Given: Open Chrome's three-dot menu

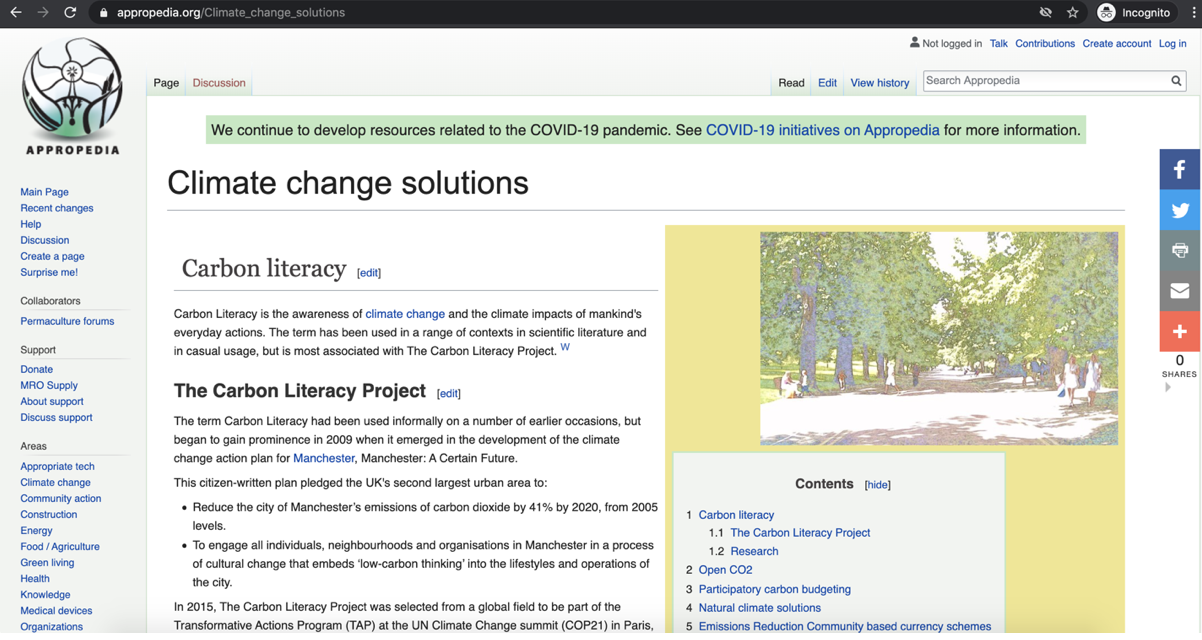Looking at the screenshot, I should tap(1193, 13).
